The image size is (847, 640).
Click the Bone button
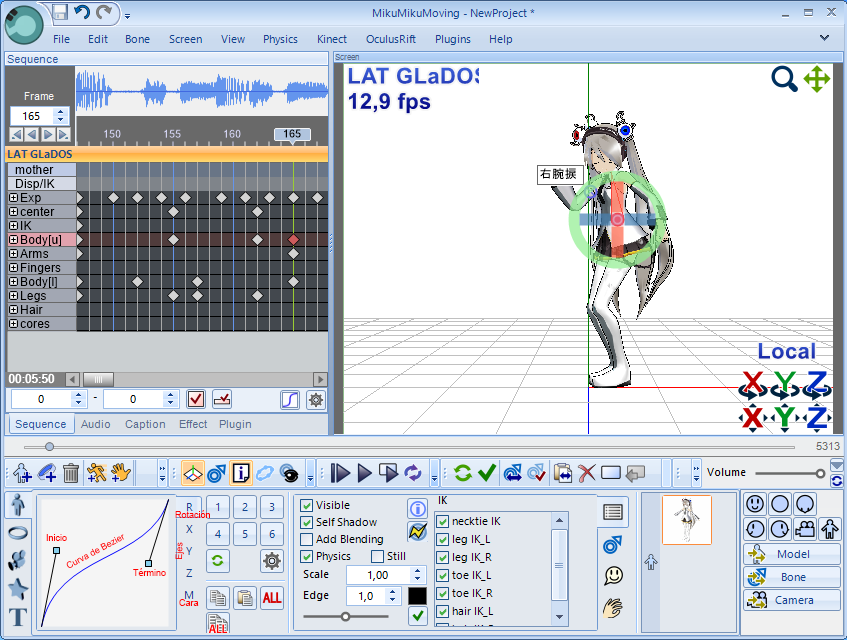coord(791,577)
